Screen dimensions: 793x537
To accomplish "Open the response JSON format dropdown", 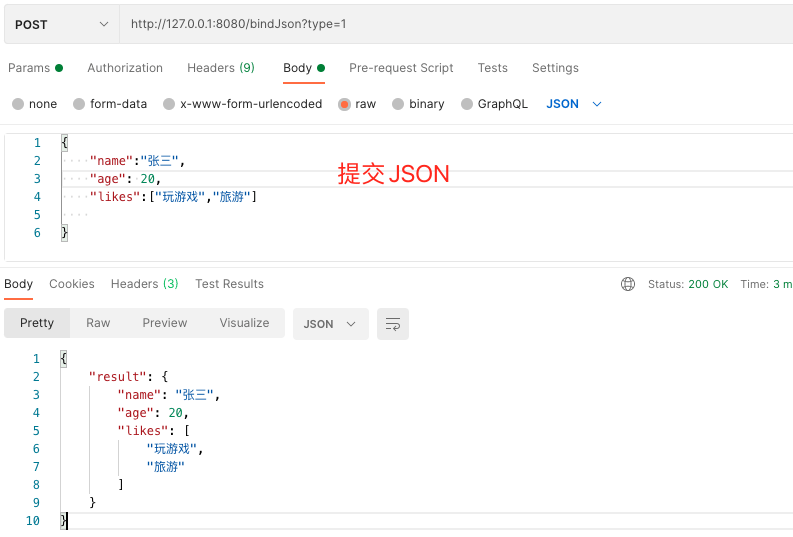I will click(x=330, y=324).
